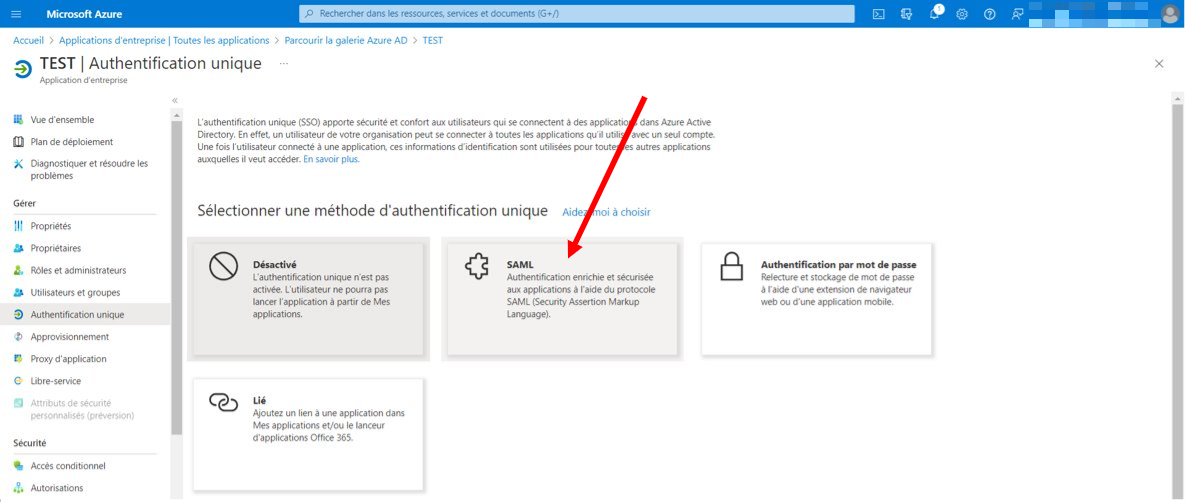Image resolution: width=1185 pixels, height=502 pixels.
Task: Click the Vue d'ensemble sidebar icon
Action: click(19, 119)
